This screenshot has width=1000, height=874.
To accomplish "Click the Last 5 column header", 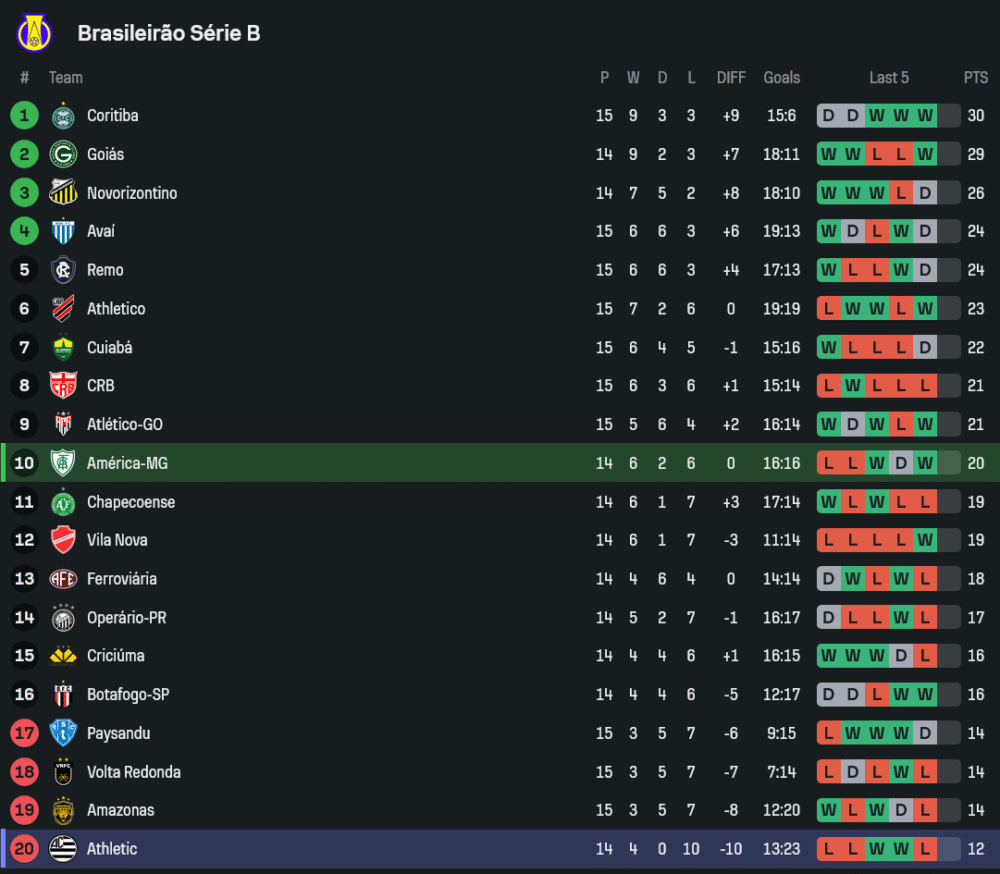I will [x=889, y=78].
